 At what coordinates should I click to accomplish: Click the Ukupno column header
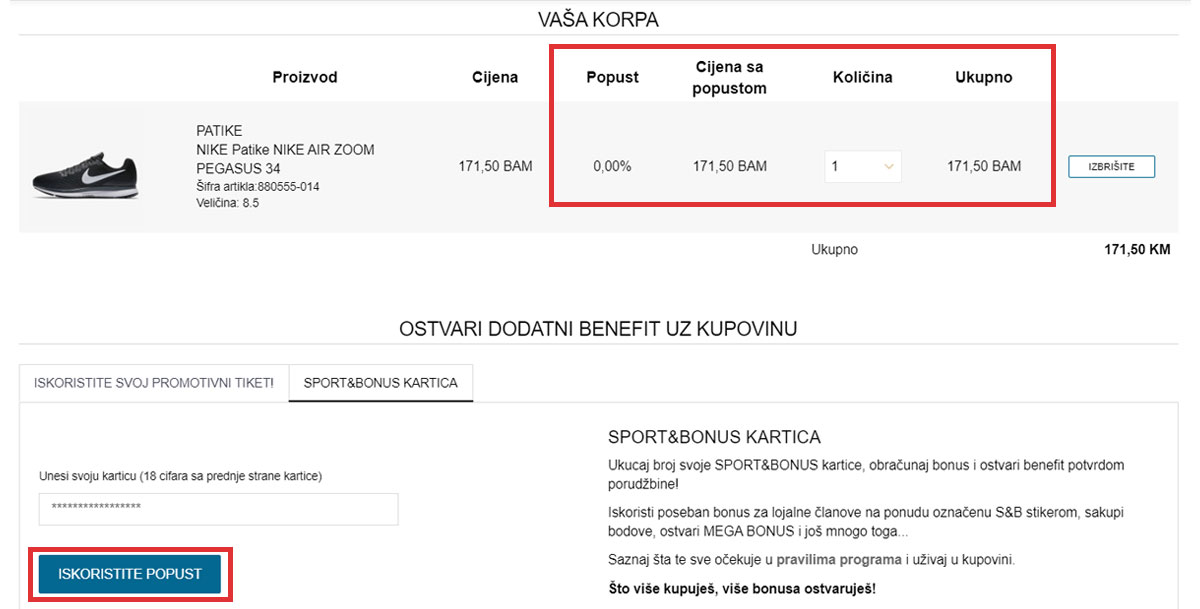[x=984, y=78]
